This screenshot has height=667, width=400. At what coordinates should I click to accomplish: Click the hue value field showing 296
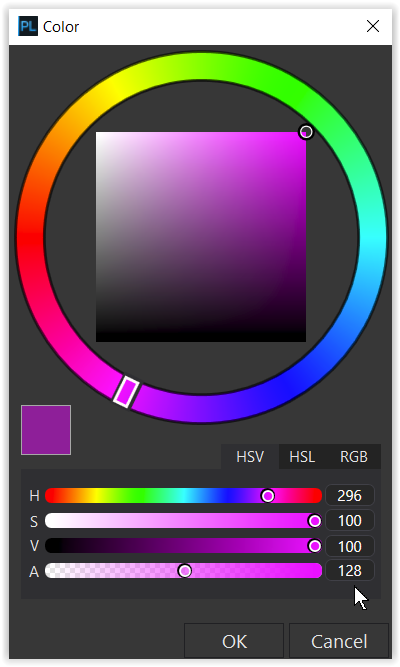click(350, 496)
